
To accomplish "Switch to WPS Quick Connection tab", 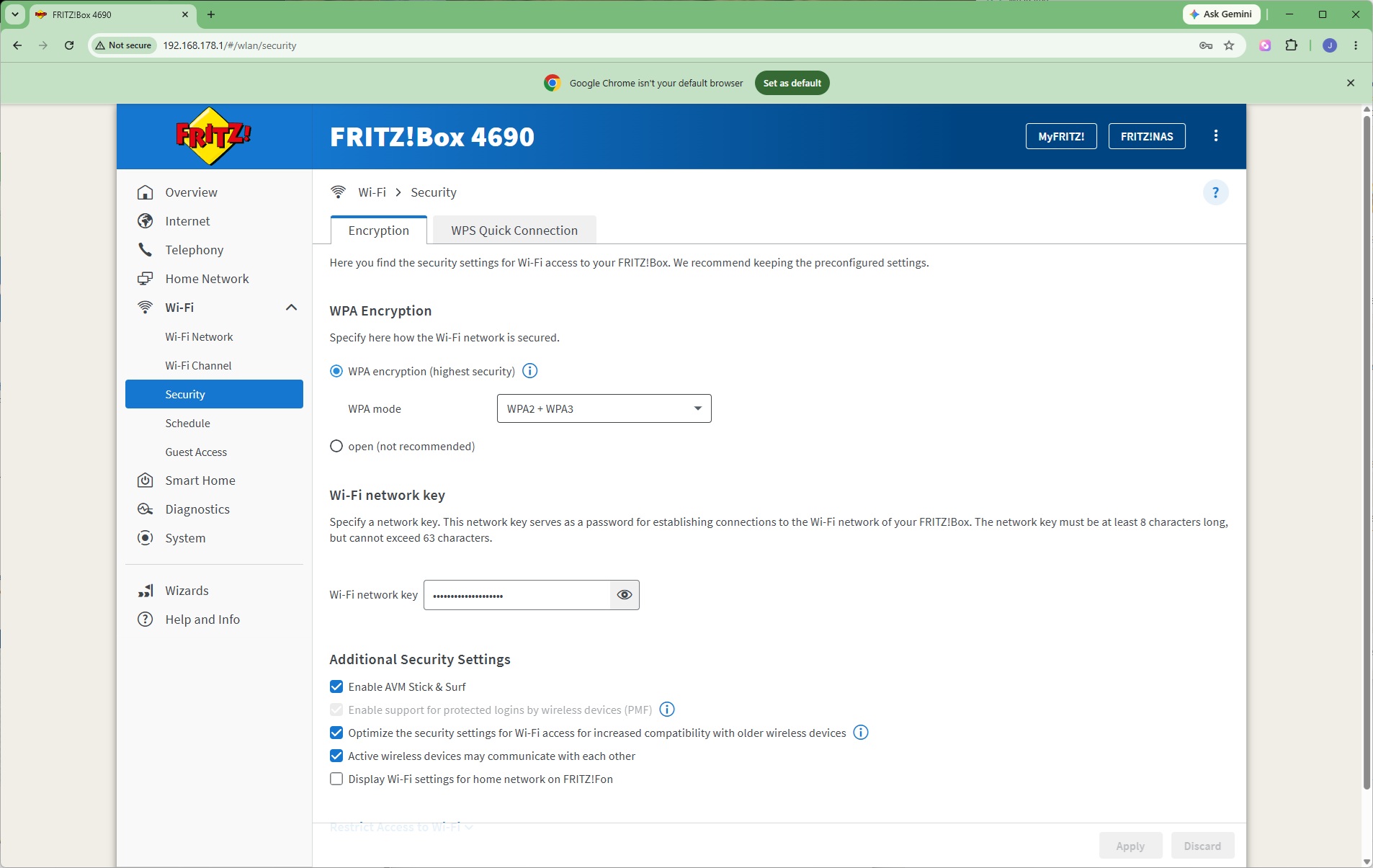I will pyautogui.click(x=514, y=231).
